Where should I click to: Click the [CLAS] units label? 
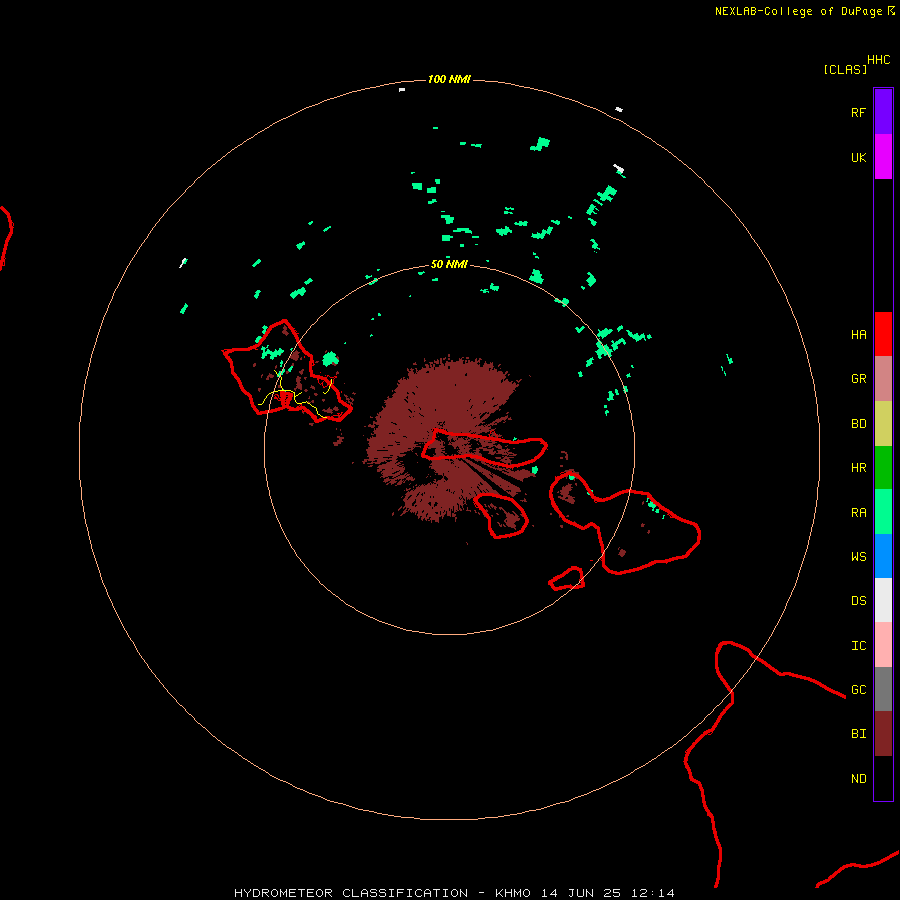845,69
